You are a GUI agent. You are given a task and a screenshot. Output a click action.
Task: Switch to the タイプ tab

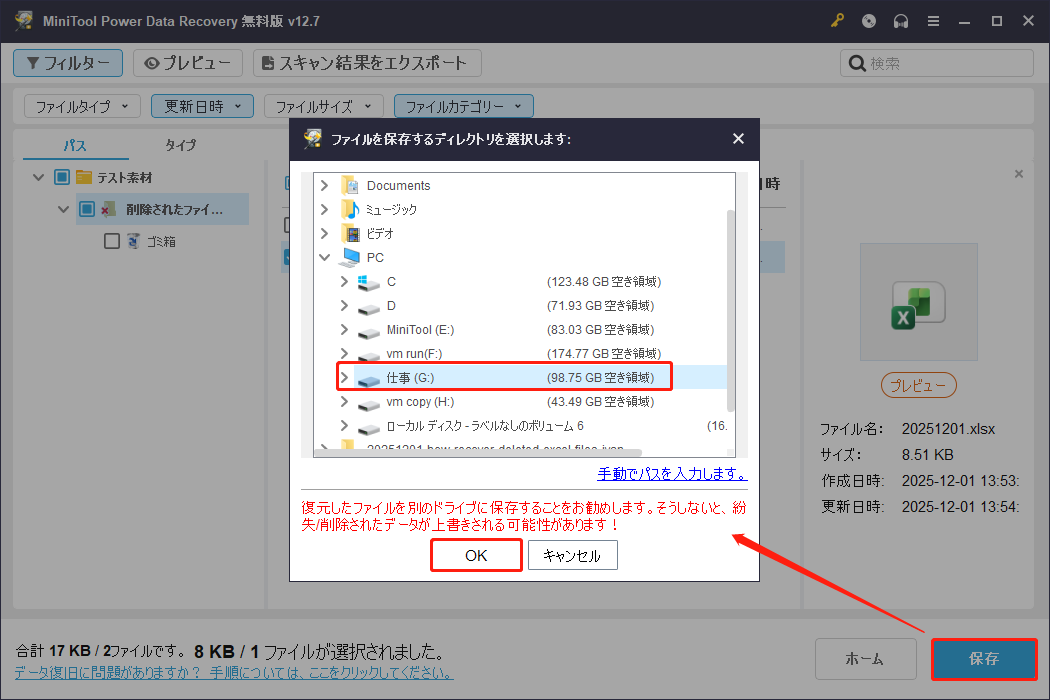pos(180,144)
